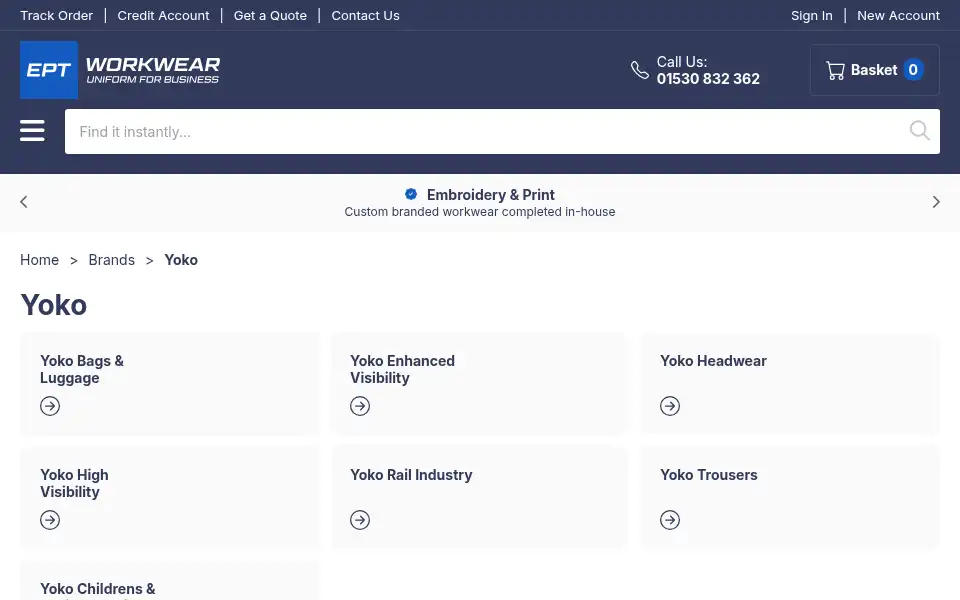960x600 pixels.
Task: Open Yoko Bags & Luggage title
Action: point(82,369)
